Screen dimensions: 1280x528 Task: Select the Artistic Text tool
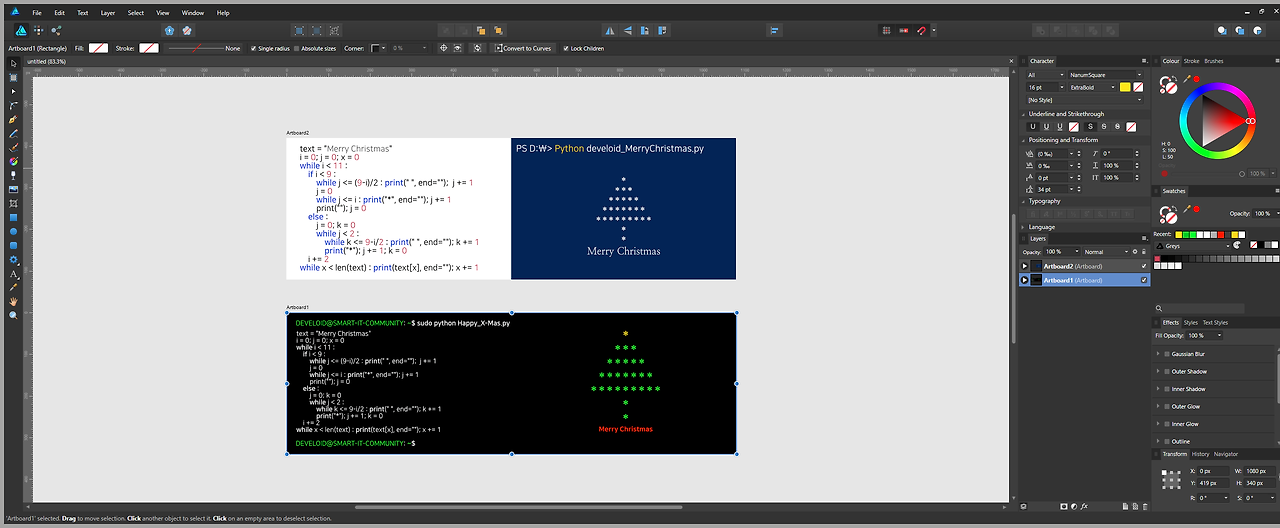click(14, 273)
